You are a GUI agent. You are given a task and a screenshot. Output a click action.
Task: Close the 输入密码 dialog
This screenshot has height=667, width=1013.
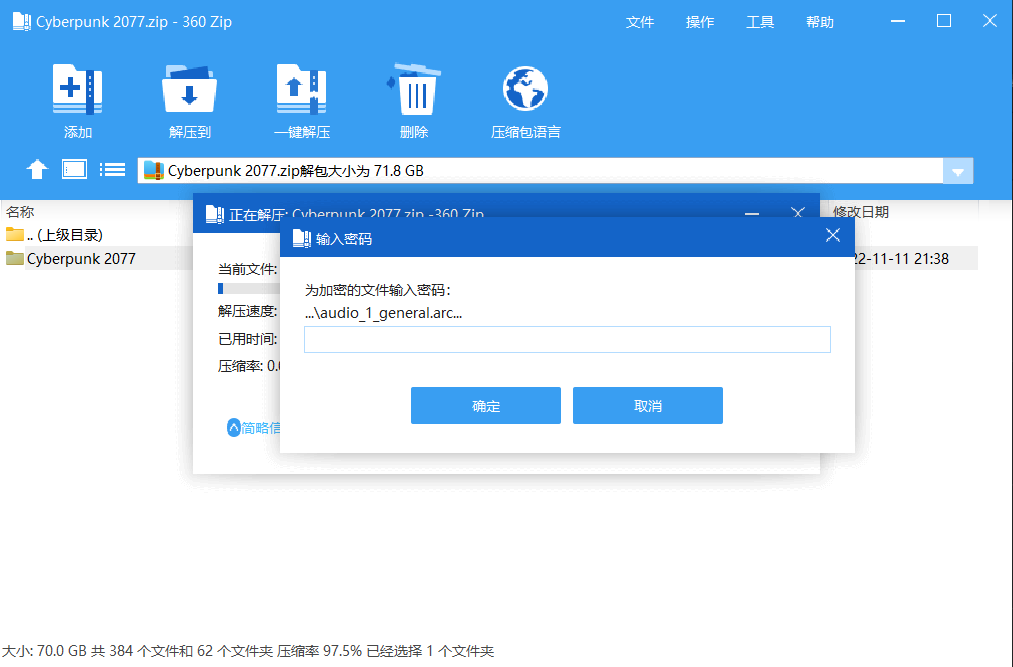coord(833,235)
